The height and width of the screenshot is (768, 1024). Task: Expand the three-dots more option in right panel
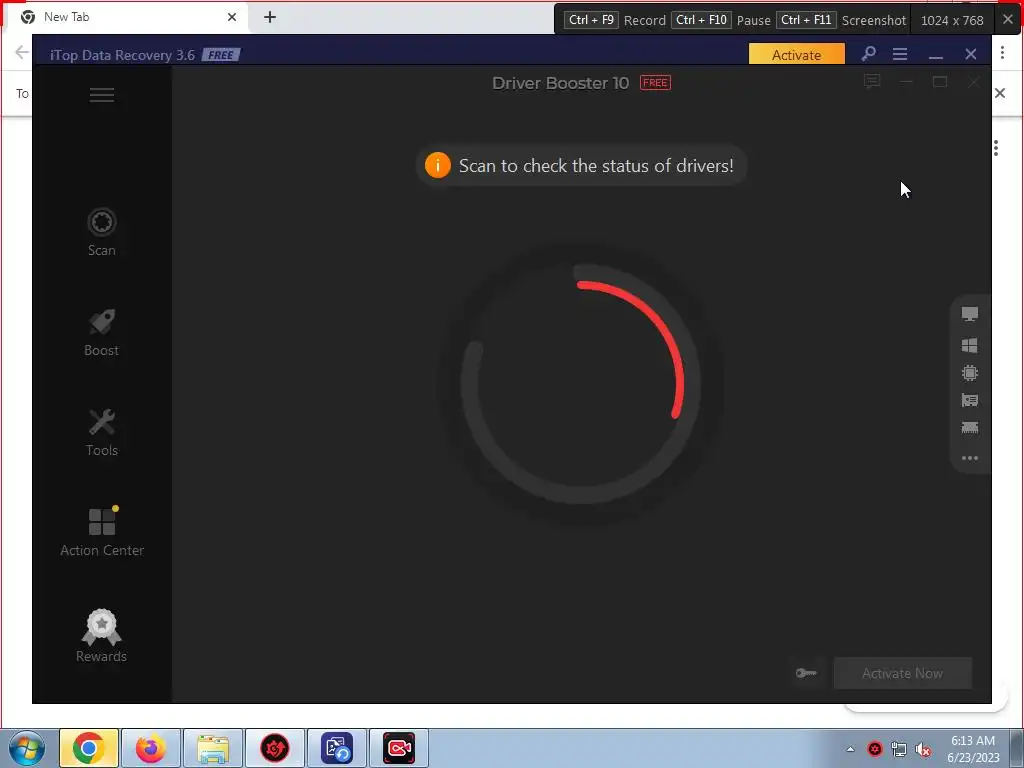pyautogui.click(x=970, y=458)
